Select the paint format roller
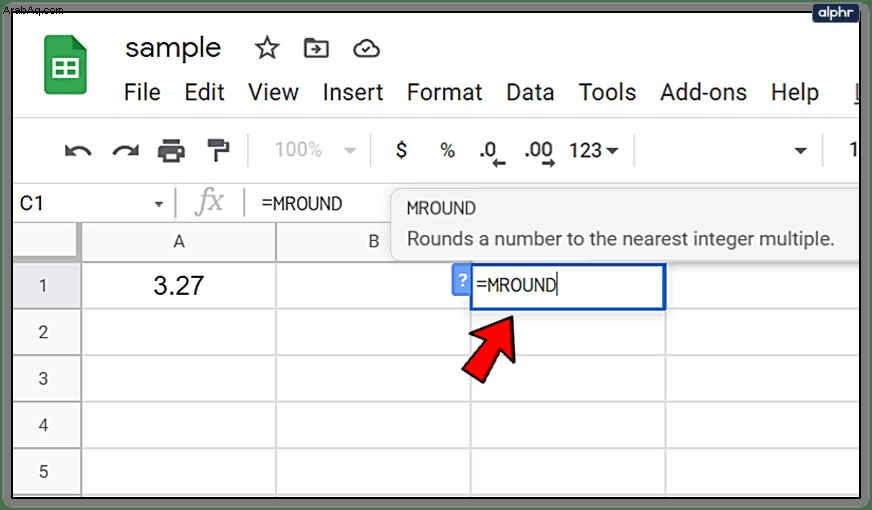Screen dimensions: 872x510 click(x=218, y=151)
